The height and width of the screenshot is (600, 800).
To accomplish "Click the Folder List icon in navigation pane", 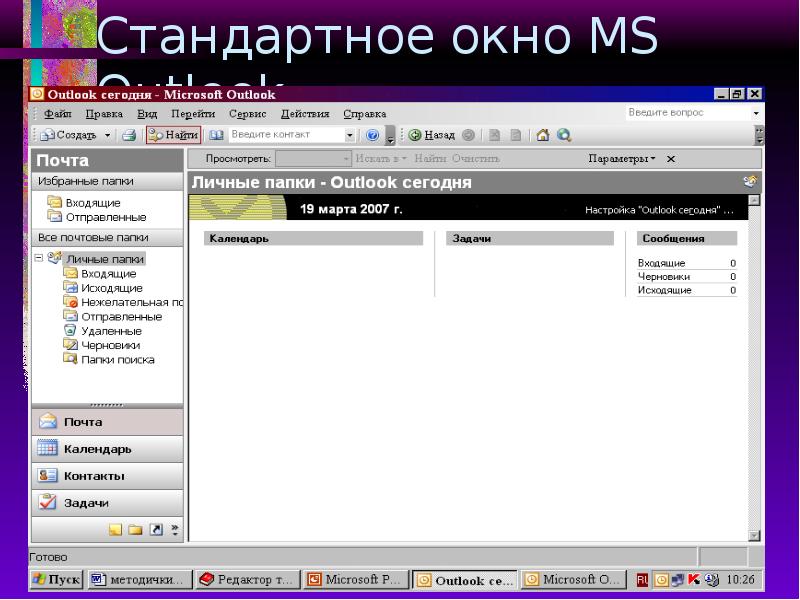I will click(135, 530).
